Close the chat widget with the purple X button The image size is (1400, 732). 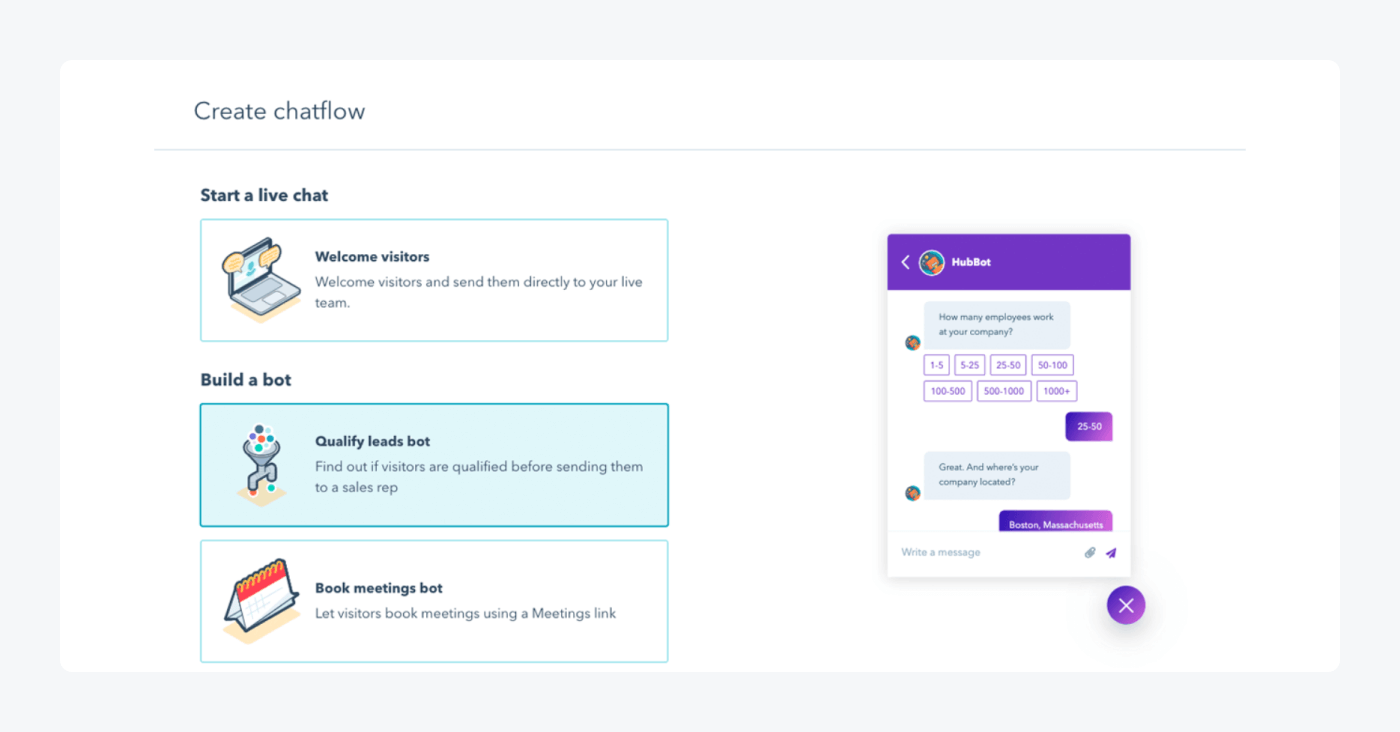click(x=1126, y=605)
